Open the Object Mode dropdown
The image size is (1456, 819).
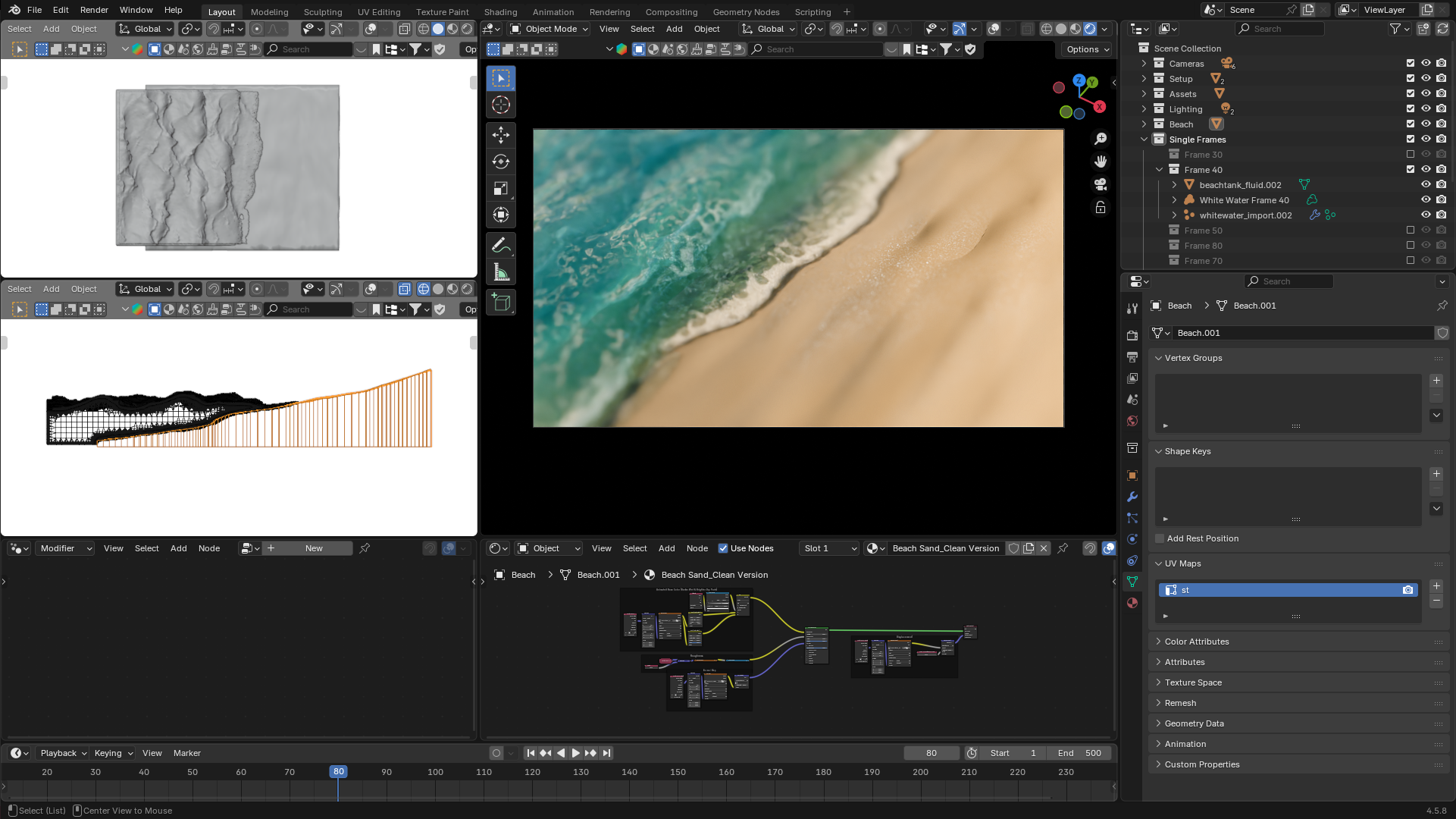tap(550, 29)
